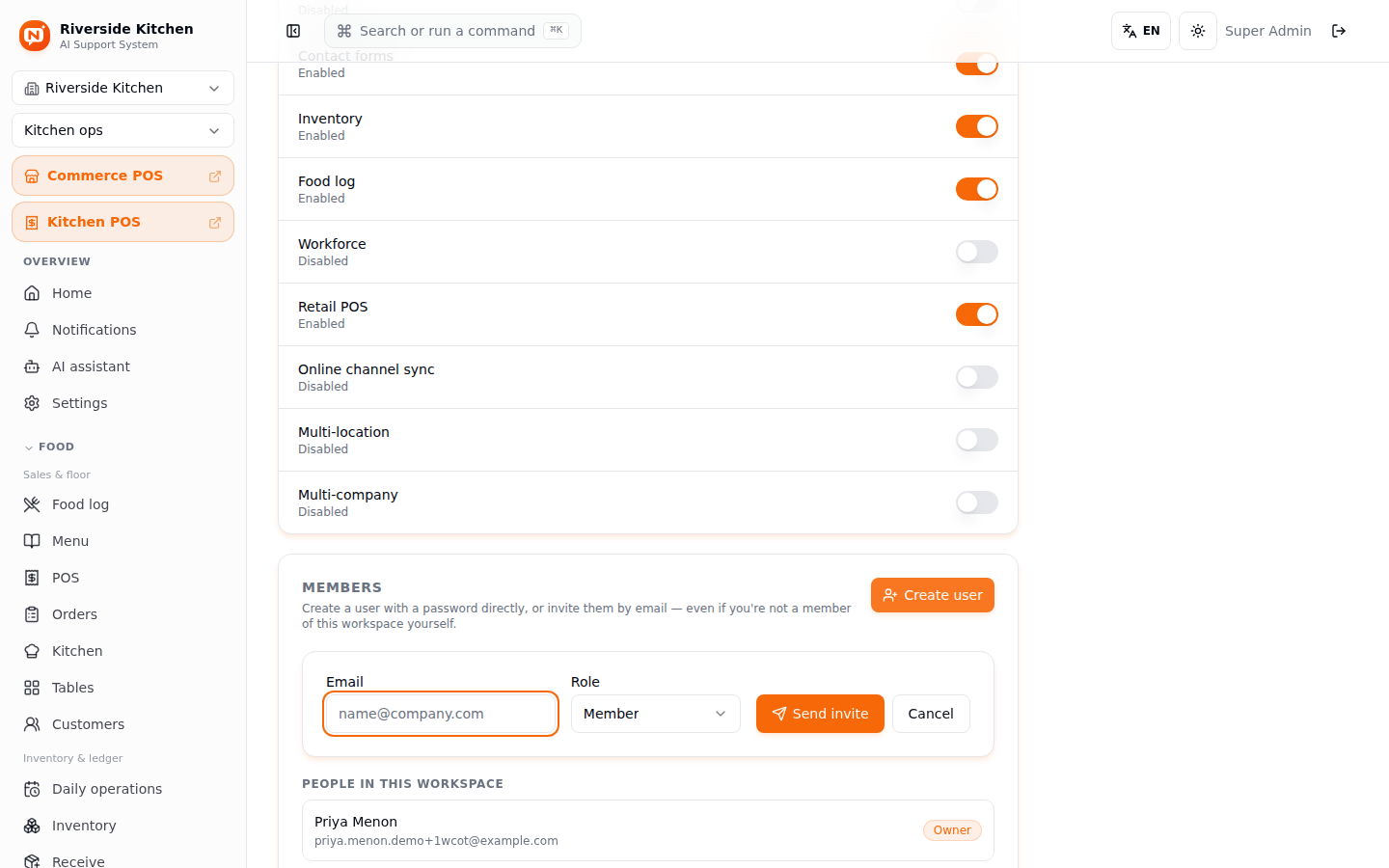Open the Kitchen POS external link icon

pyautogui.click(x=215, y=223)
